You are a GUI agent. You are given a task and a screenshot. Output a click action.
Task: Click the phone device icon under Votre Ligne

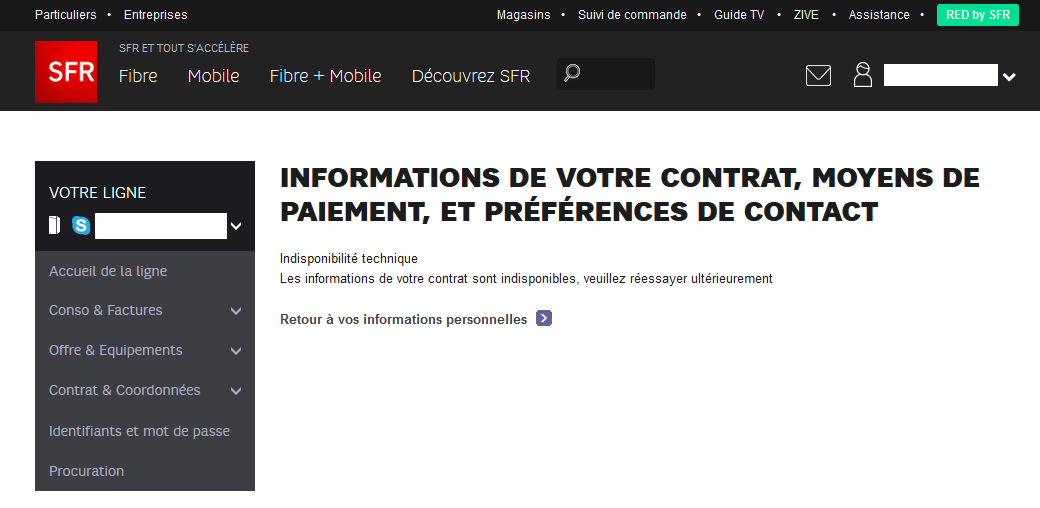point(54,226)
